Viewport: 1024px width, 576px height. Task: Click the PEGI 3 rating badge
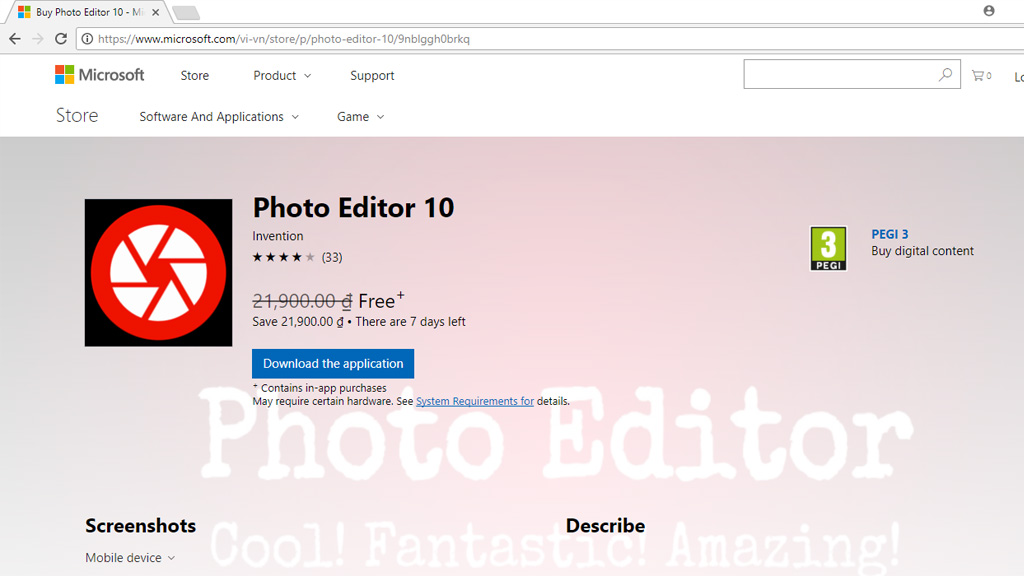[828, 248]
